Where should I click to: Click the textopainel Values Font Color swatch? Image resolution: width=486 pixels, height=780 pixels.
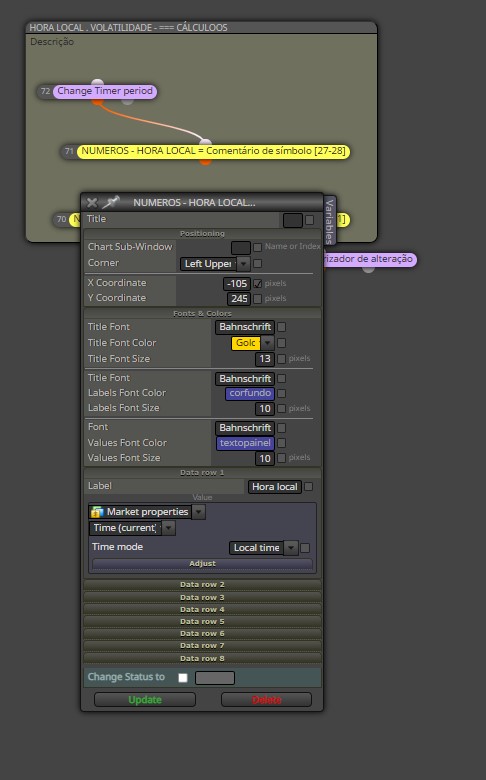pyautogui.click(x=245, y=443)
